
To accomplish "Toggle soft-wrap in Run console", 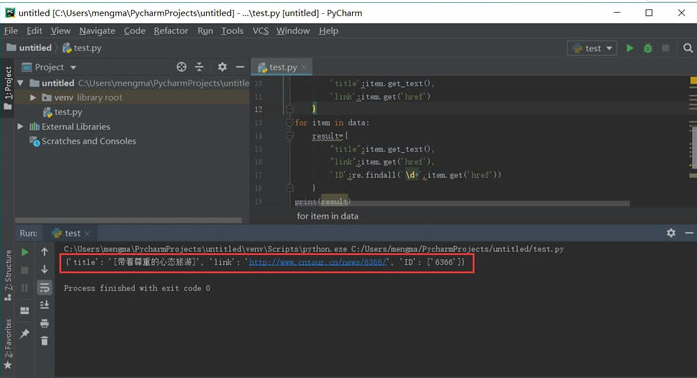I will [x=44, y=288].
